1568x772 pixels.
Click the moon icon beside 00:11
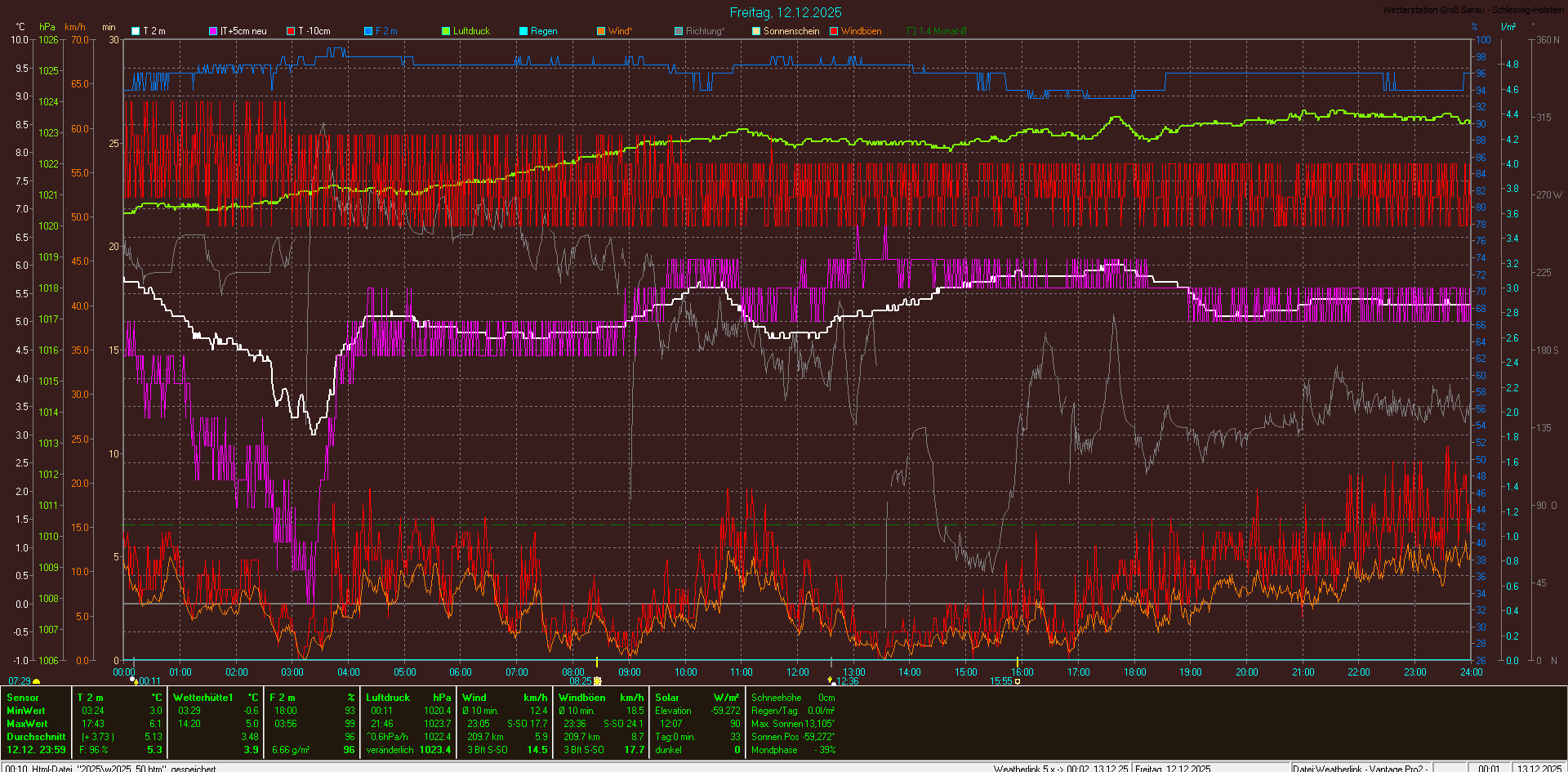133,681
